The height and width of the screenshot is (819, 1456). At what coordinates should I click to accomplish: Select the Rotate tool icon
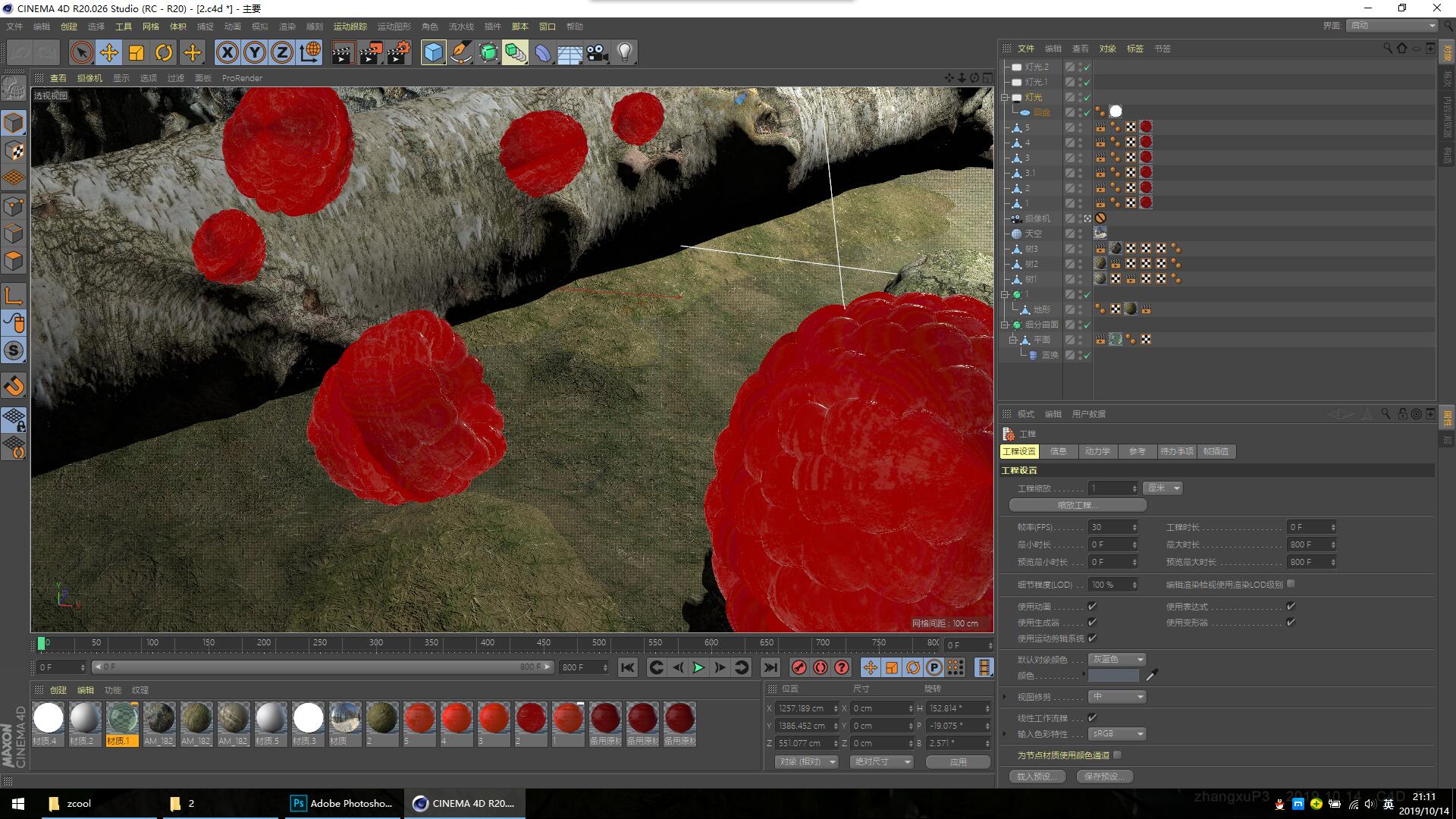164,52
